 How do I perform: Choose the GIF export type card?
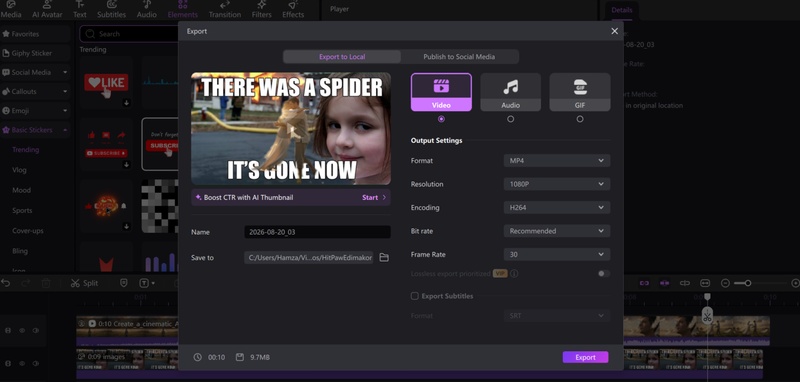point(580,92)
